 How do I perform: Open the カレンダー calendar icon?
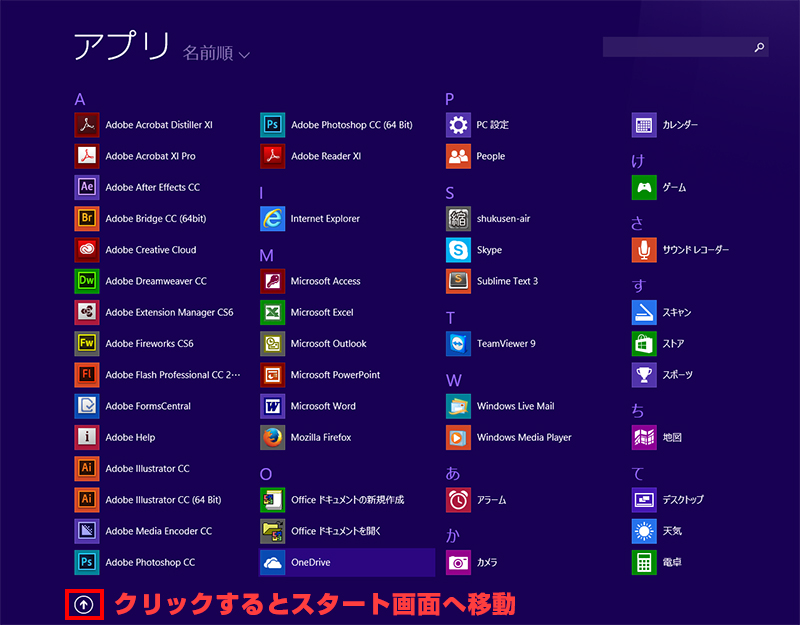(644, 125)
